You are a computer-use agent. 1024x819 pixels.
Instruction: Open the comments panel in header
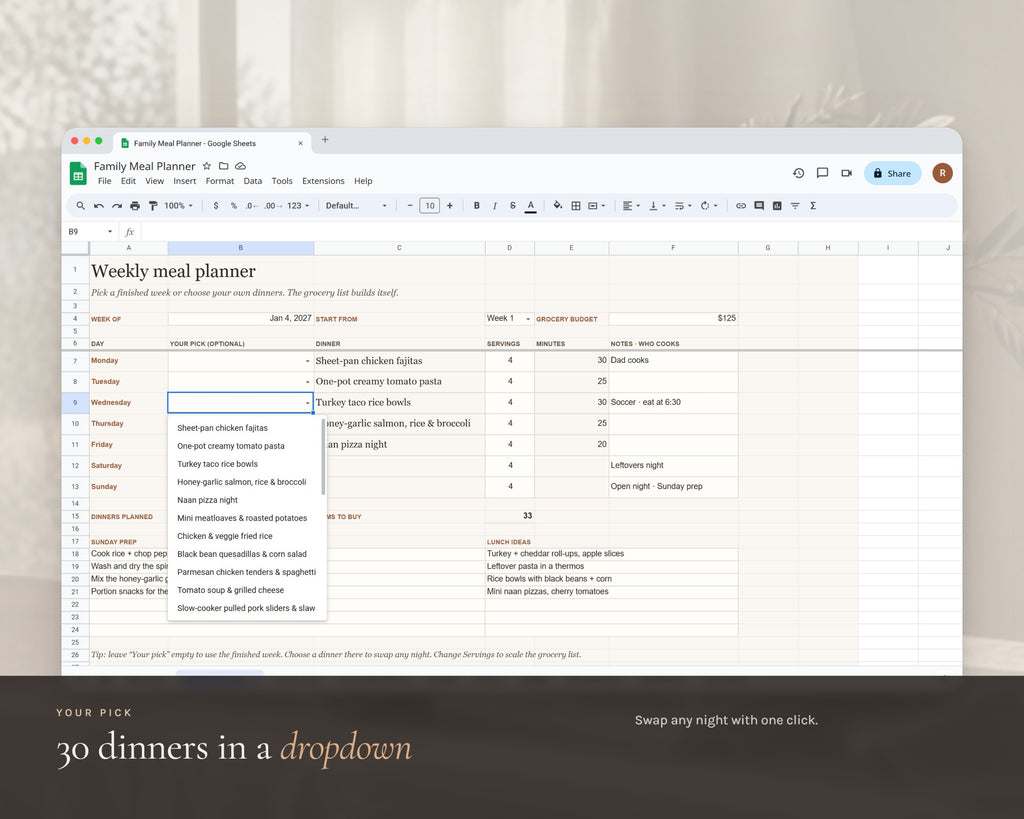pyautogui.click(x=823, y=173)
